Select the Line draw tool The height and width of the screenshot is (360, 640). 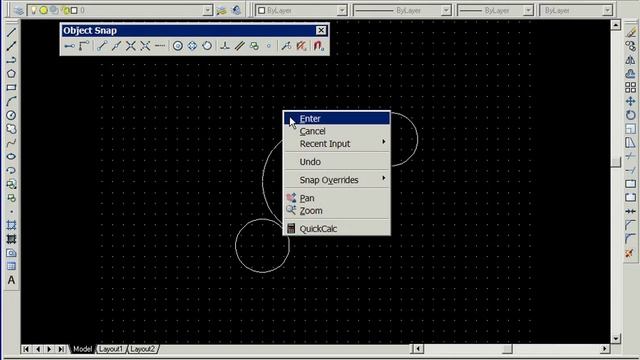coord(11,32)
